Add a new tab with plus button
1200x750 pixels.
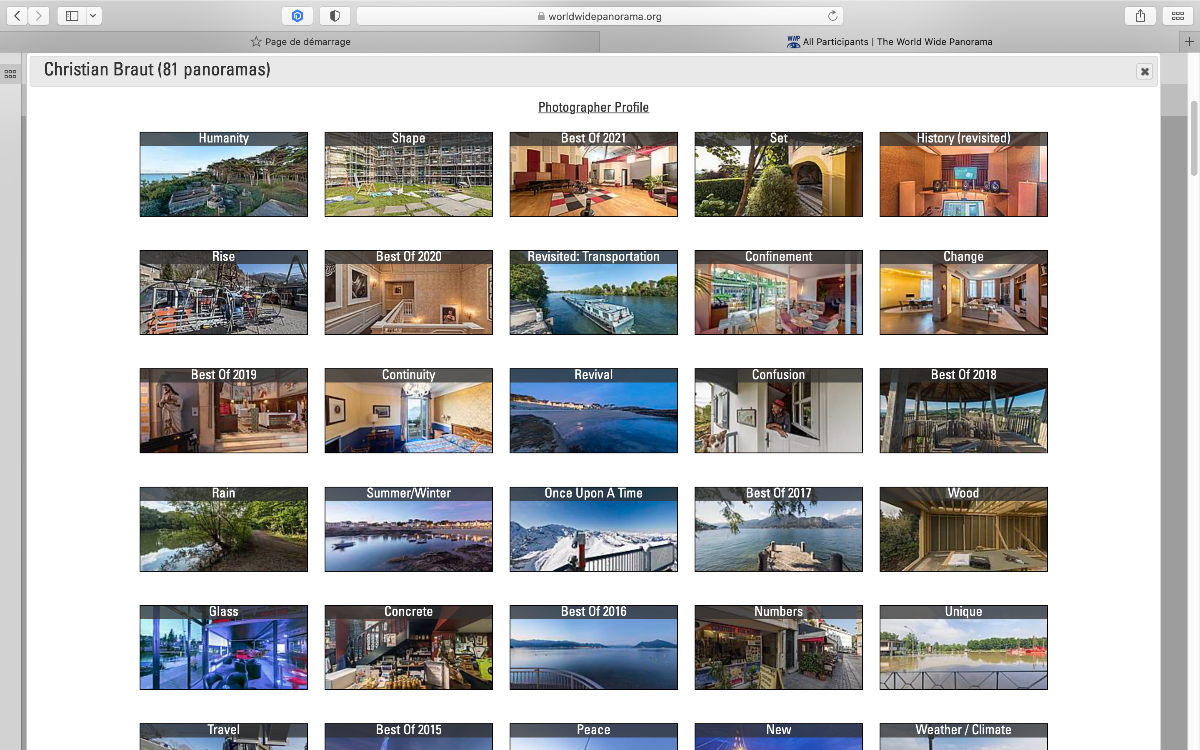[x=1189, y=42]
